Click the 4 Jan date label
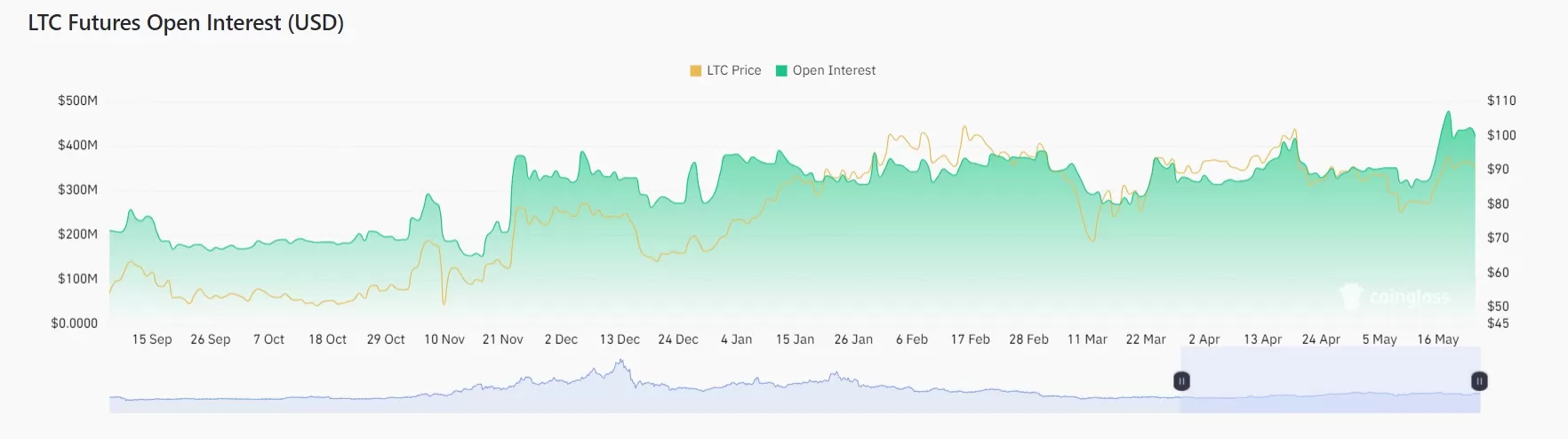 [736, 339]
